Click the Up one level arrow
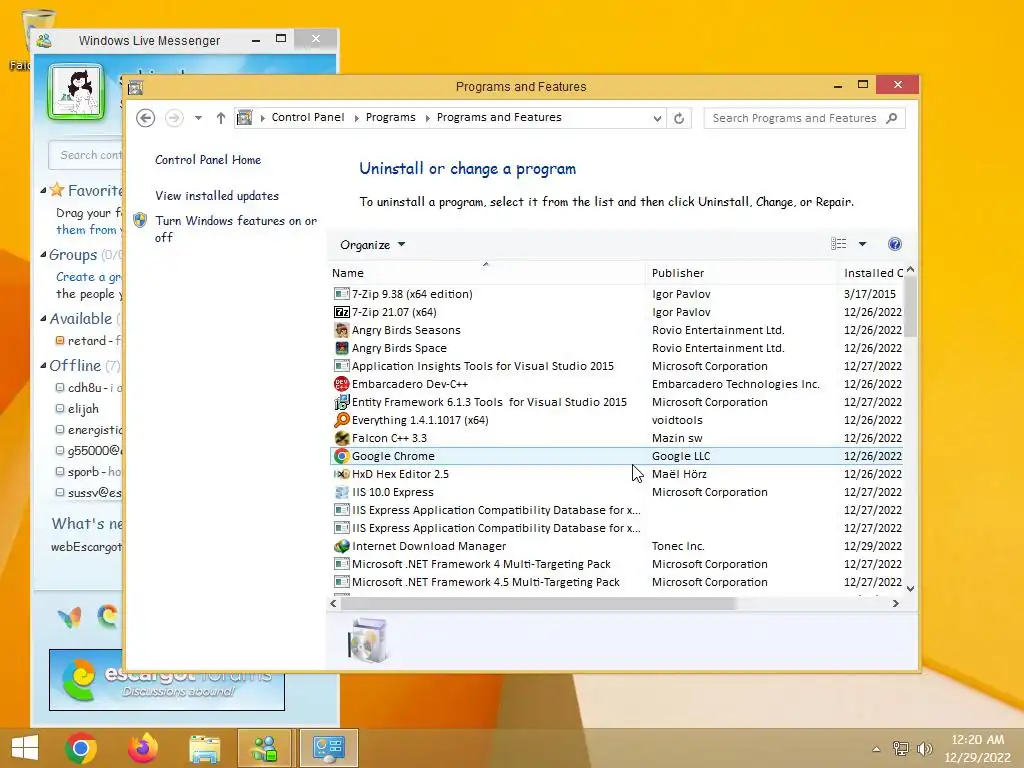Viewport: 1024px width, 768px height. pyautogui.click(x=221, y=118)
